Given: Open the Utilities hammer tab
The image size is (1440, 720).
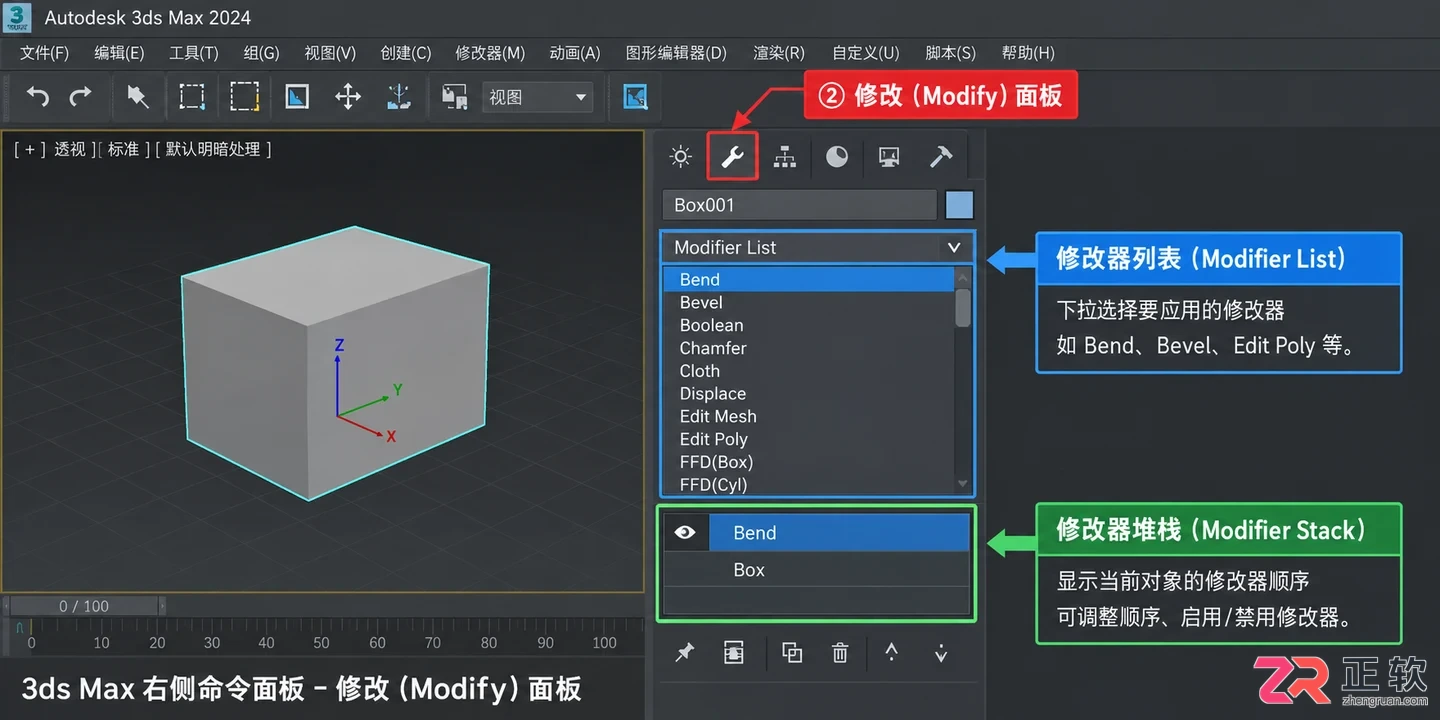Looking at the screenshot, I should point(941,156).
